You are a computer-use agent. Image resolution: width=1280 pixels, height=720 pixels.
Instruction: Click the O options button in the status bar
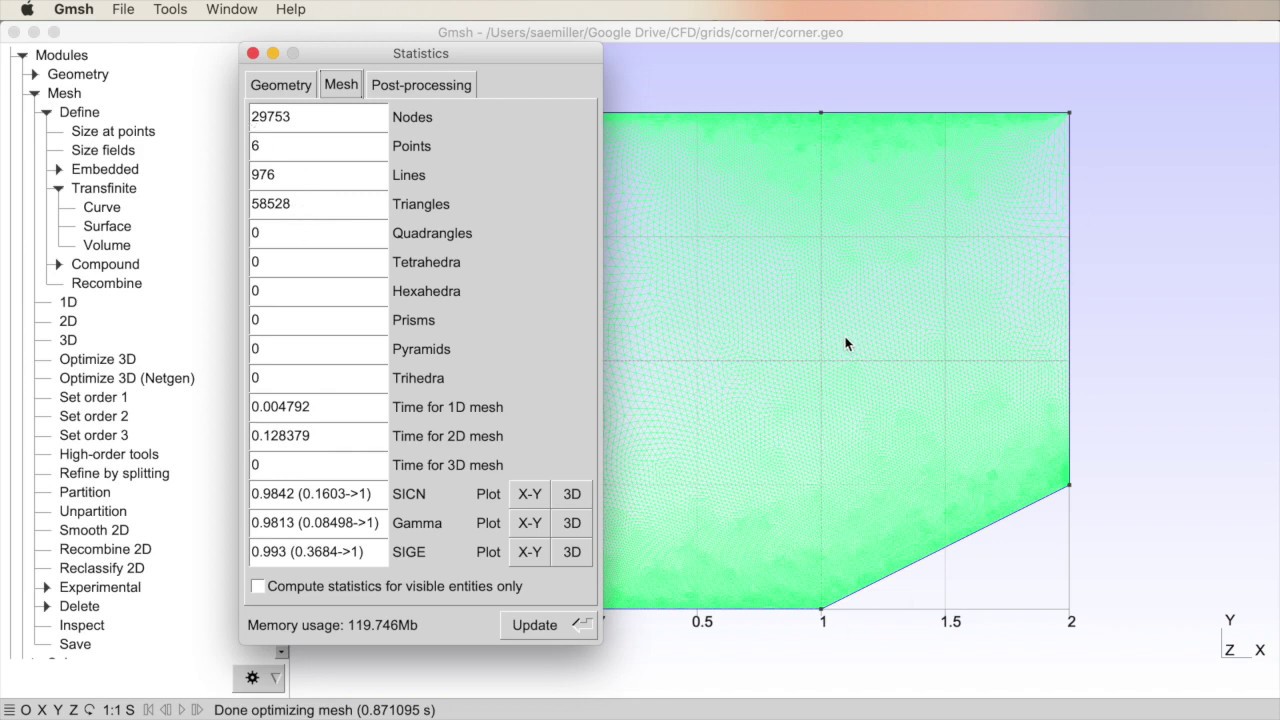26,710
